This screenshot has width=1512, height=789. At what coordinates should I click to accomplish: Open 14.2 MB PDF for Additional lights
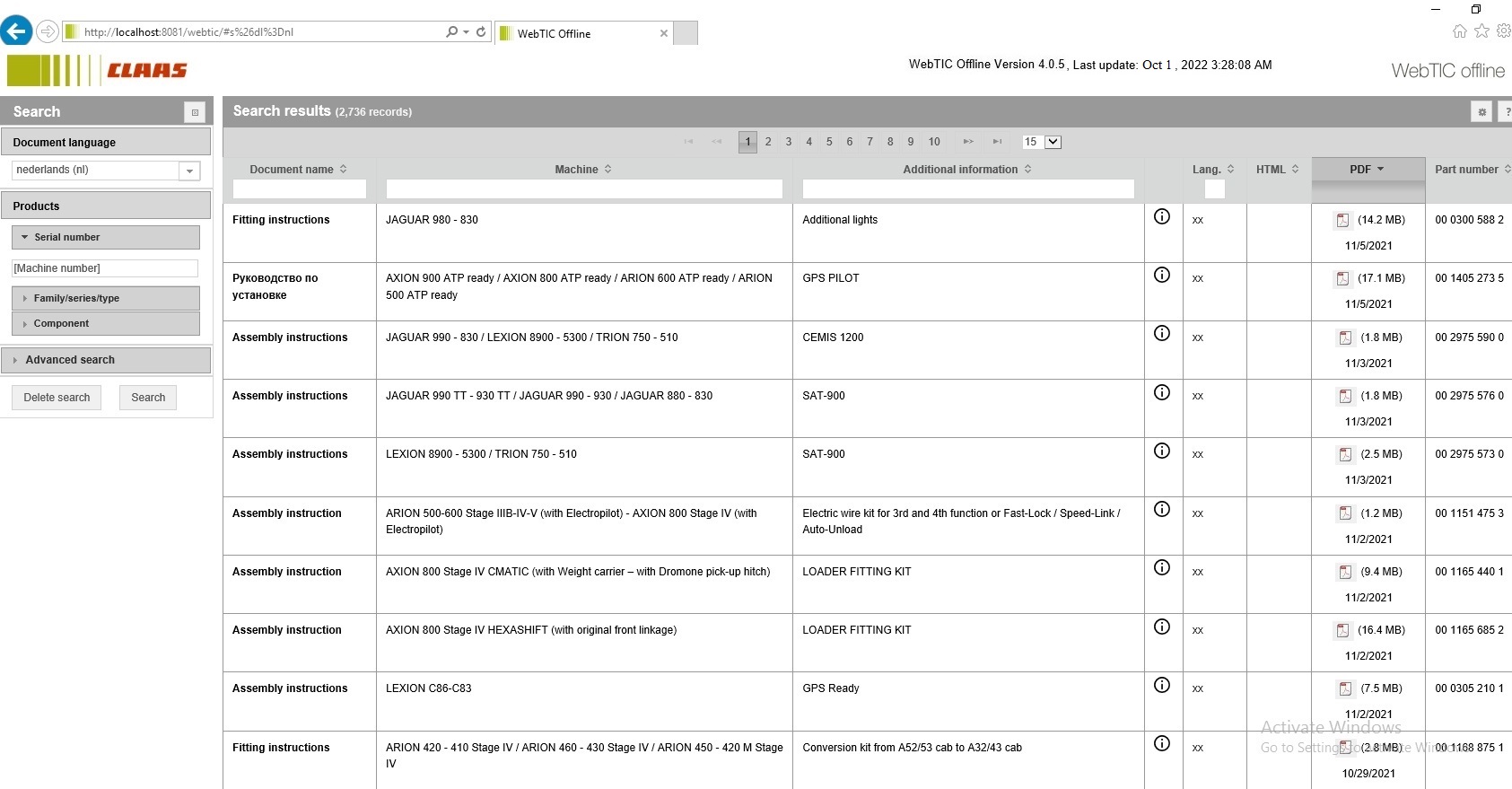pyautogui.click(x=1342, y=220)
